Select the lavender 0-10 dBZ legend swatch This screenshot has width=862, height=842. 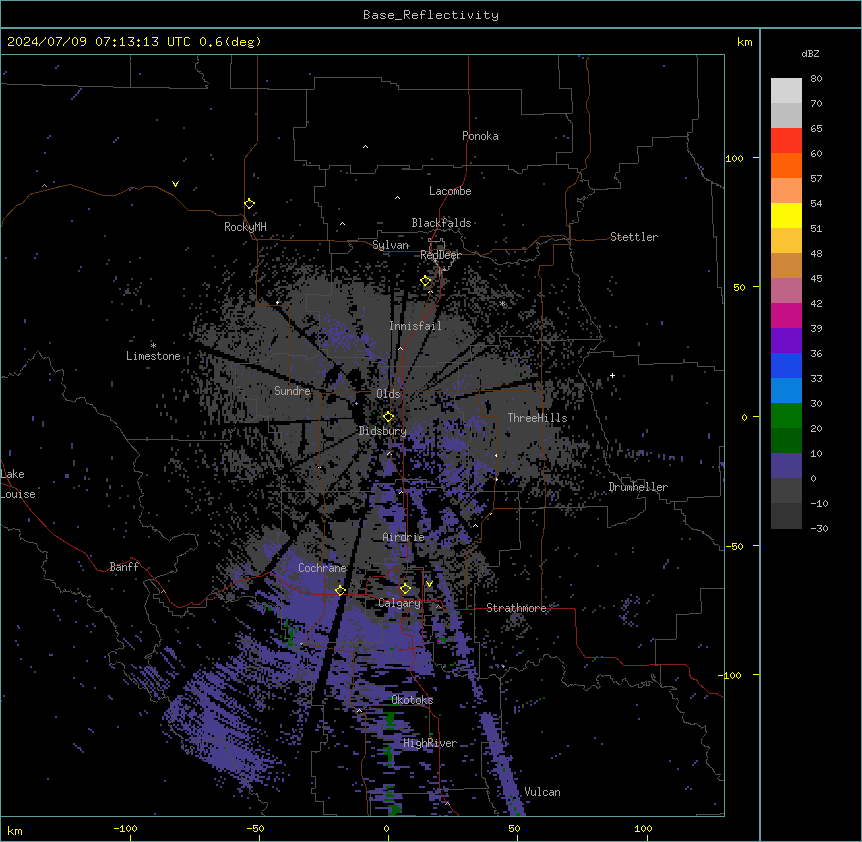click(x=786, y=466)
